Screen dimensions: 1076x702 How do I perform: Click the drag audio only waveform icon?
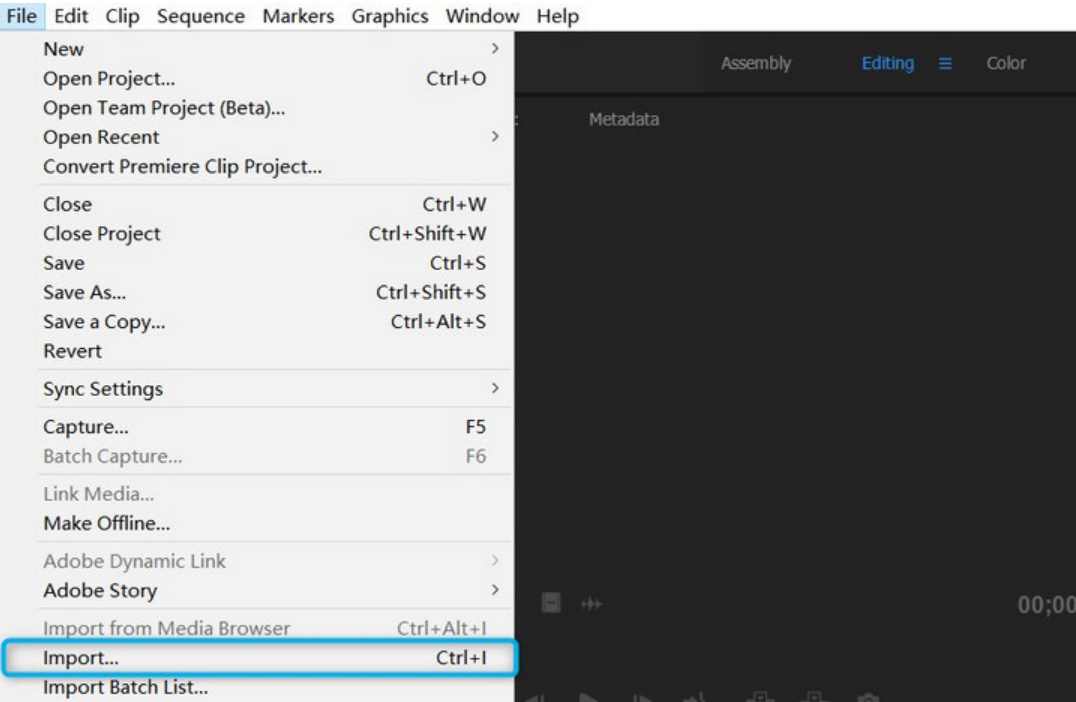591,604
